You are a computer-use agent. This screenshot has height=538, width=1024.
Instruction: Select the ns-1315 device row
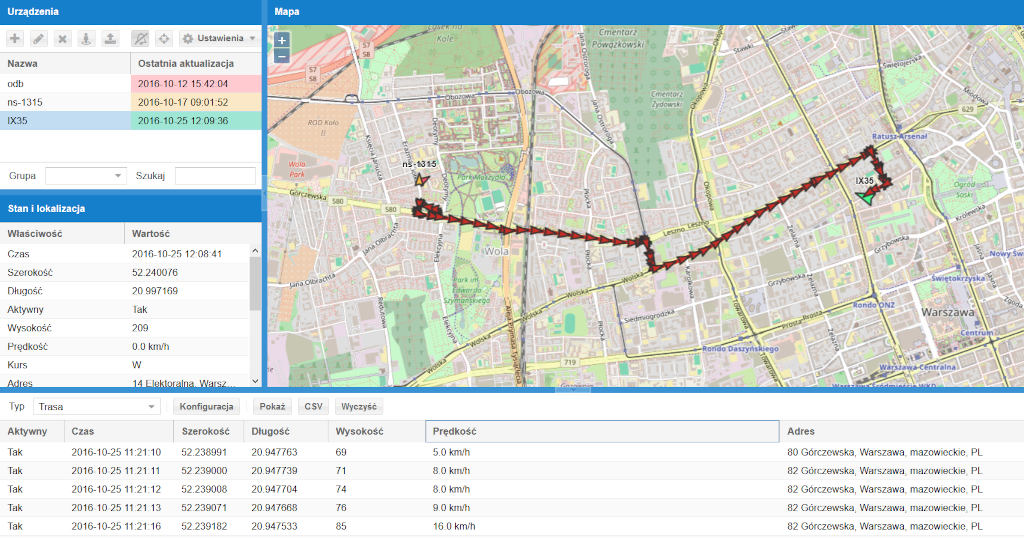point(130,102)
